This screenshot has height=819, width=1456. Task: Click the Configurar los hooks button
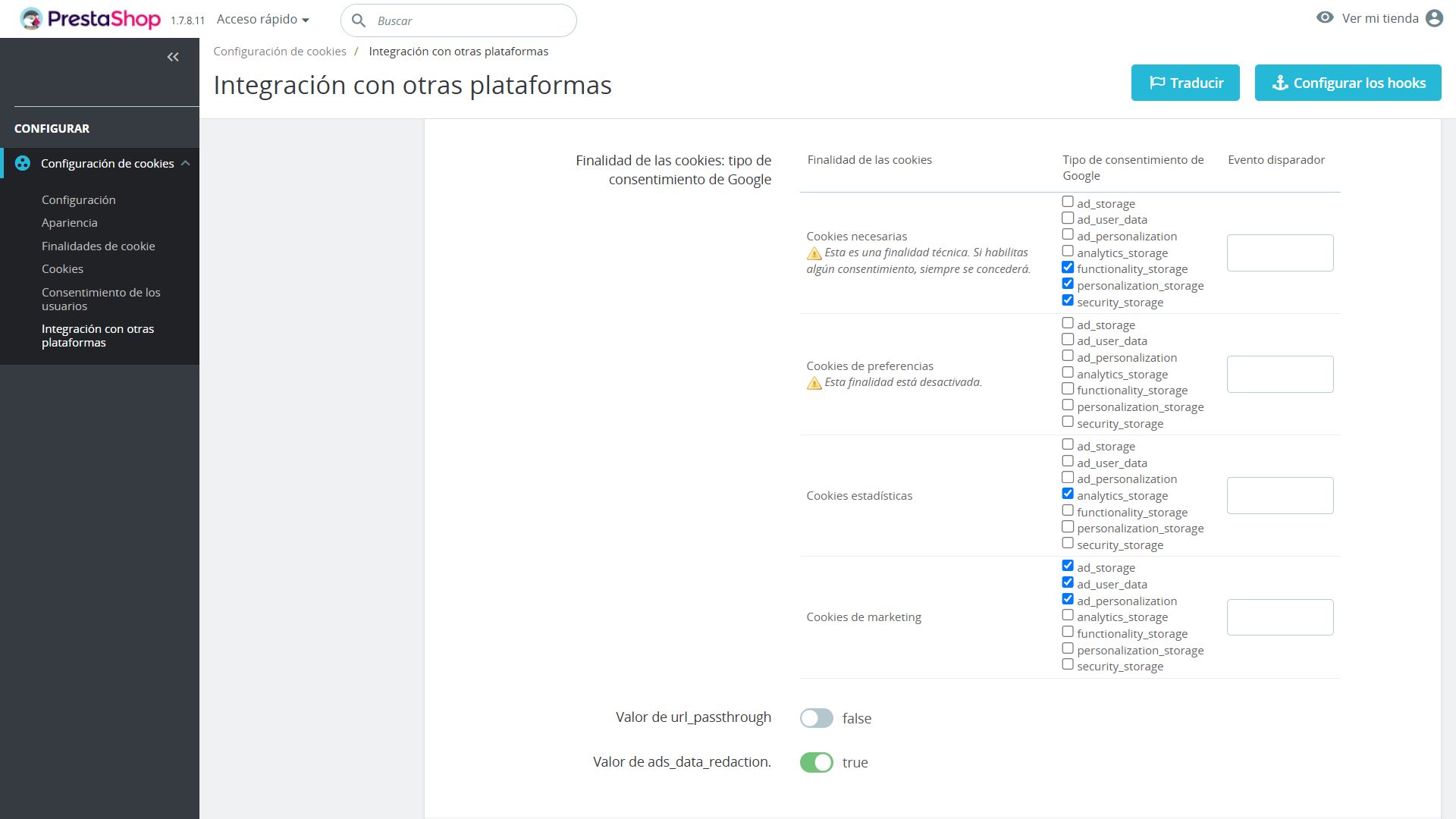[1348, 83]
